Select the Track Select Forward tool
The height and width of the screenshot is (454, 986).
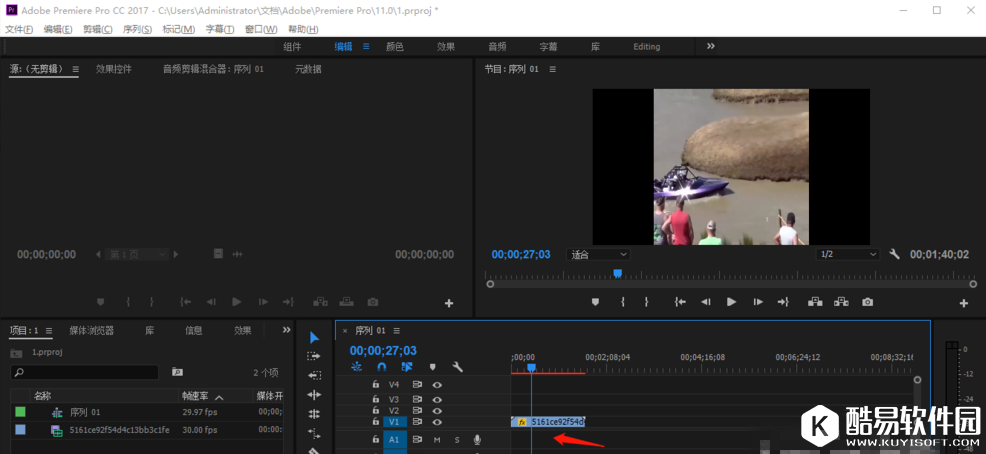pyautogui.click(x=314, y=356)
